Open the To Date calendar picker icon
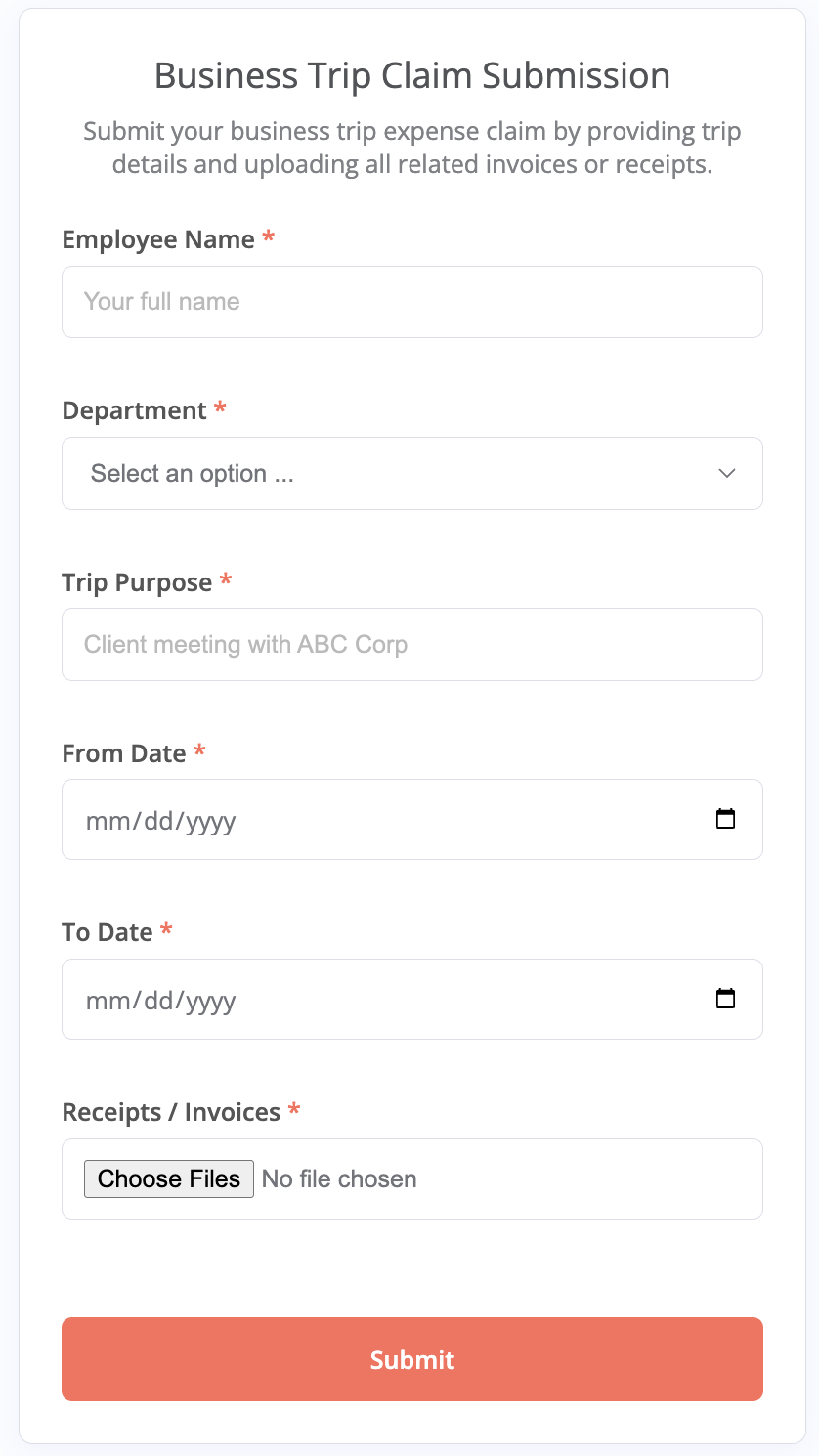Image resolution: width=819 pixels, height=1456 pixels. (726, 999)
